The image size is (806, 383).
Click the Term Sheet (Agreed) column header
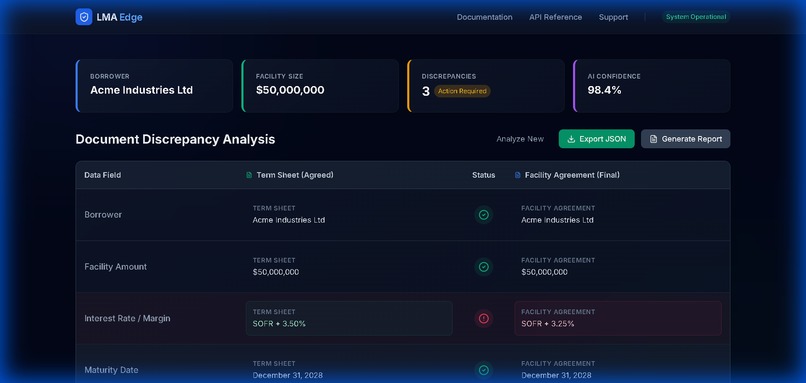tap(295, 175)
